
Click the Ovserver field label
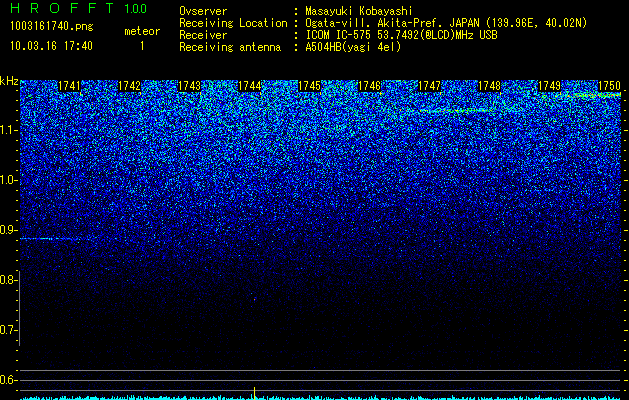[x=203, y=11]
